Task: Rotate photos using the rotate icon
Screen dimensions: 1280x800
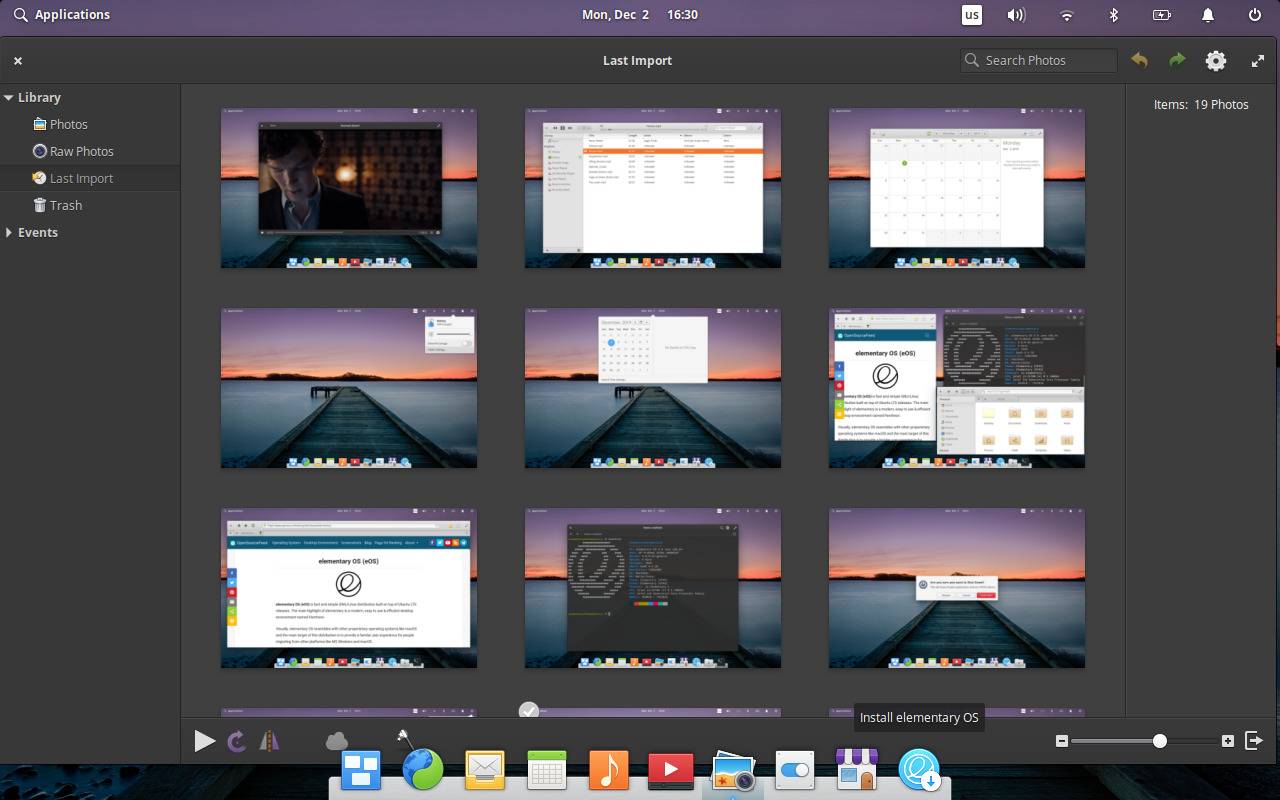Action: coord(238,741)
